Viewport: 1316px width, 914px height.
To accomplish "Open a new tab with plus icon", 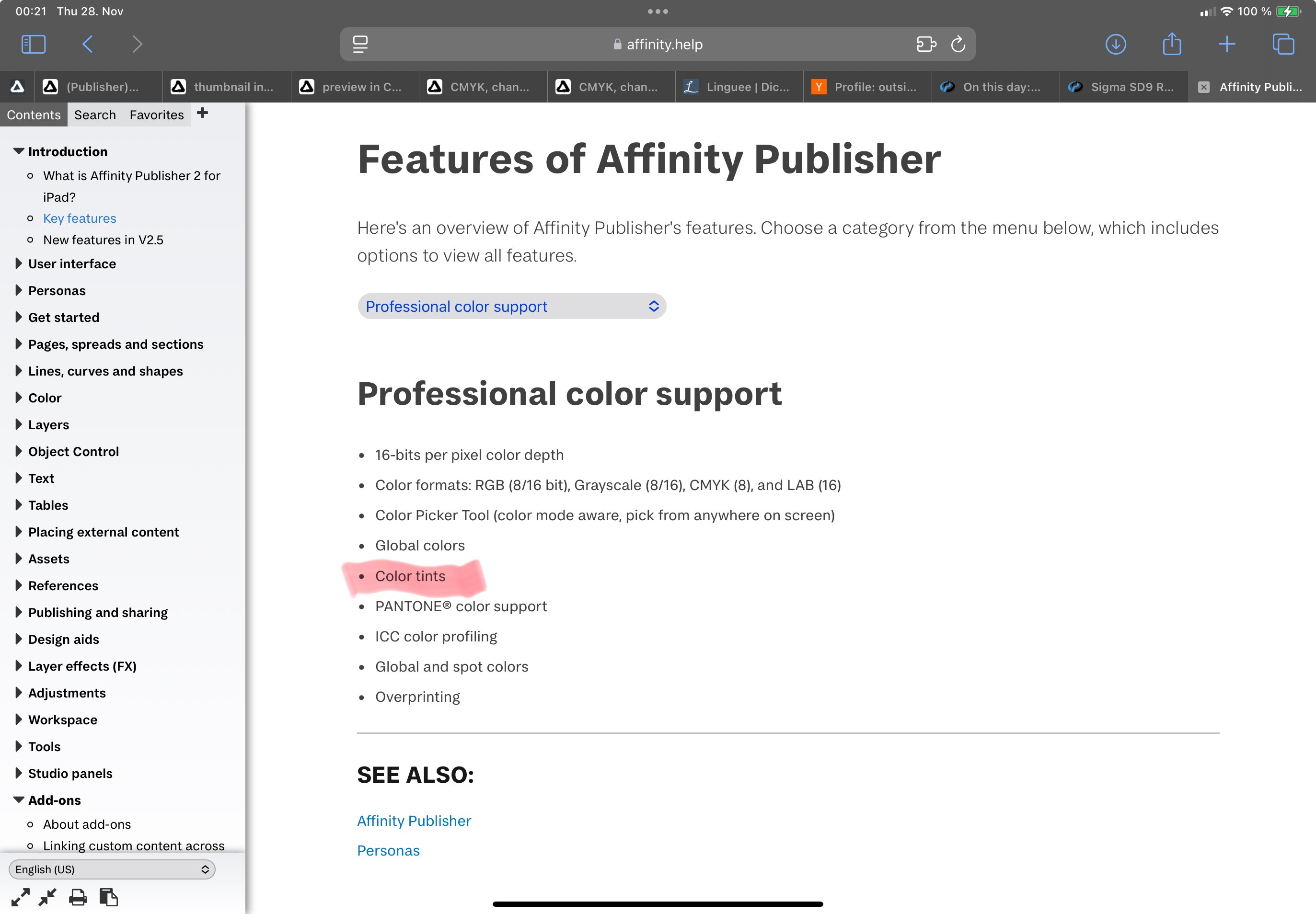I will (1227, 44).
